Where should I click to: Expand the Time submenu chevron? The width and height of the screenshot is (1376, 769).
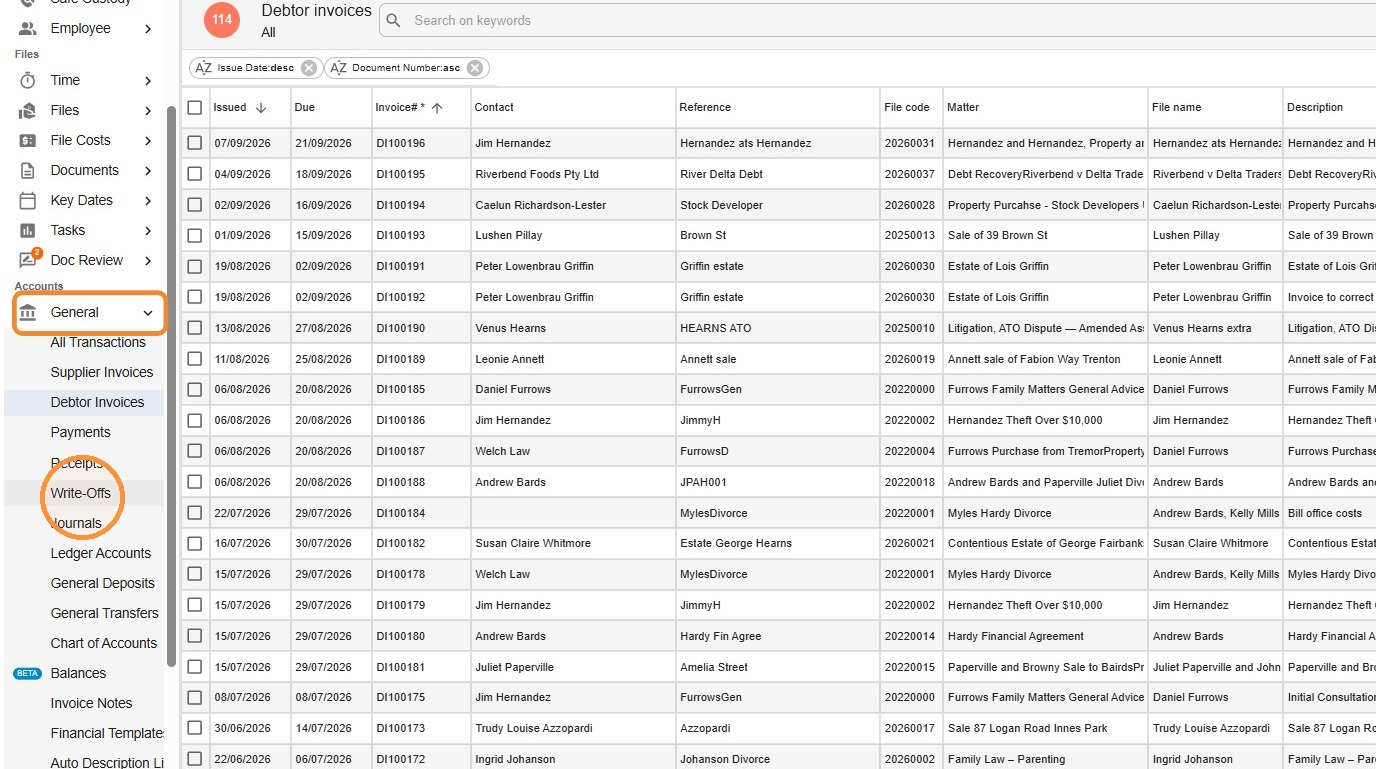(x=148, y=80)
